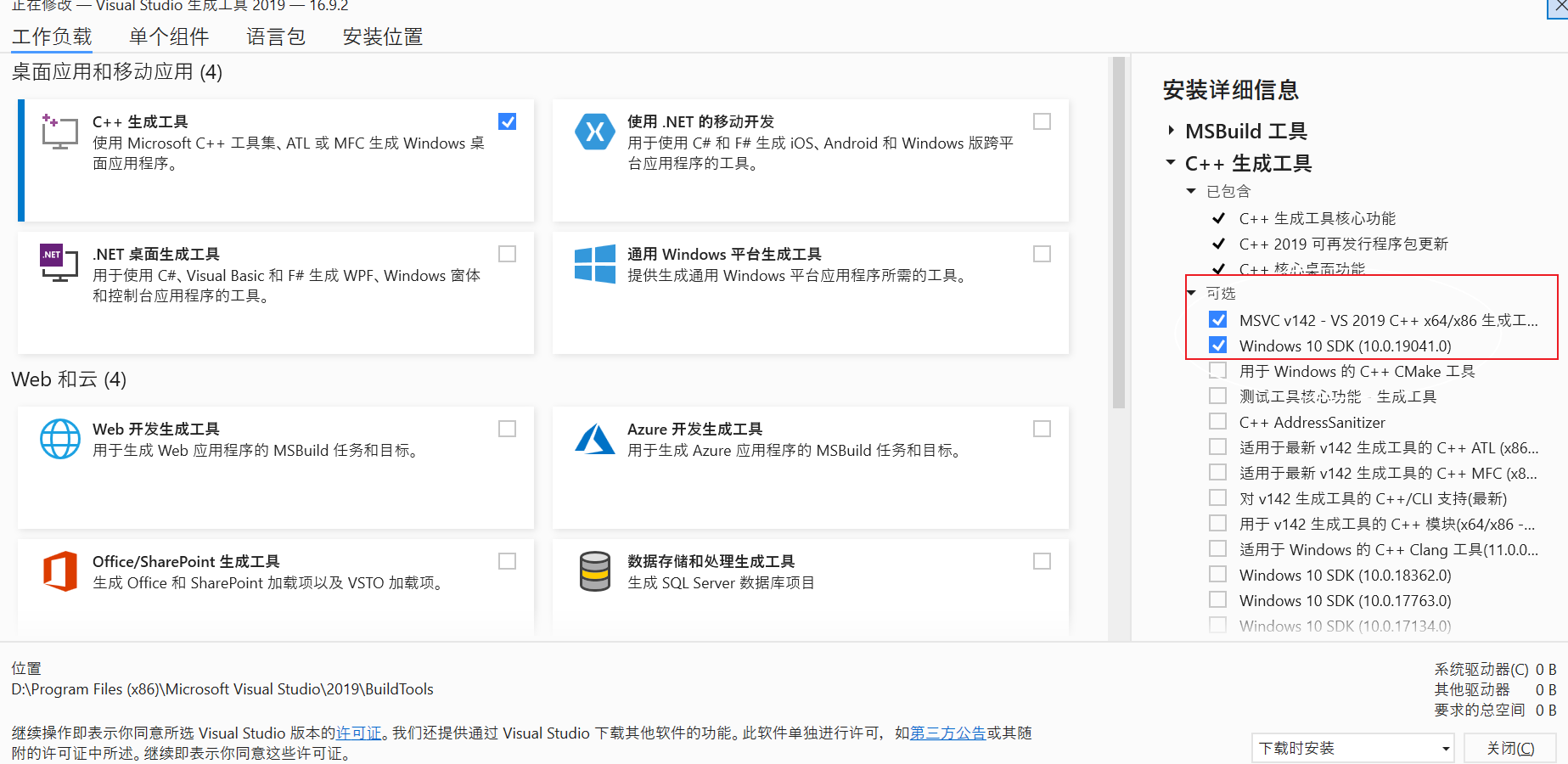Check the Azure 开发生成工具 workload
This screenshot has height=764, width=1568.
point(1042,429)
